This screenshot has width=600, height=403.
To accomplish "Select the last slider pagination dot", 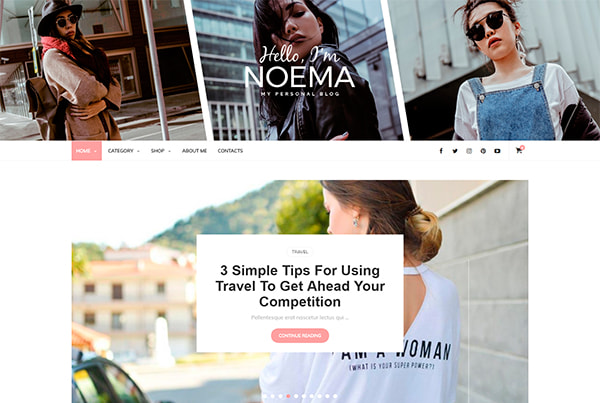I will click(x=335, y=396).
